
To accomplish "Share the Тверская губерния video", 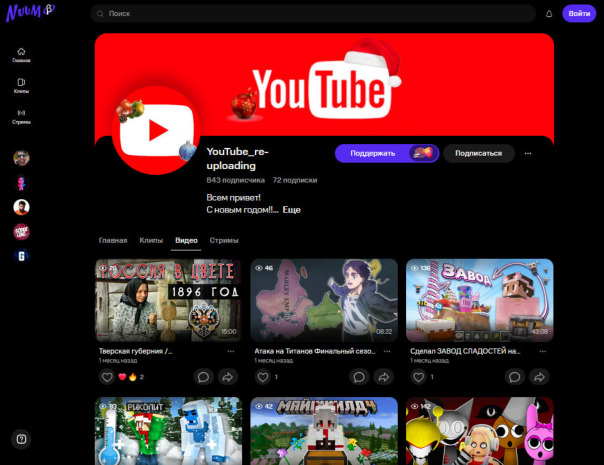I will click(x=228, y=377).
